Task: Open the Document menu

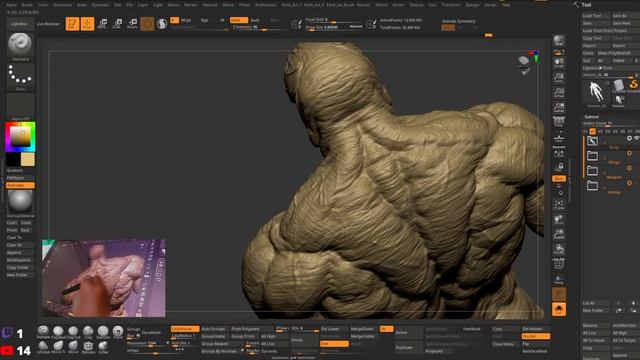Action: [x=63, y=5]
